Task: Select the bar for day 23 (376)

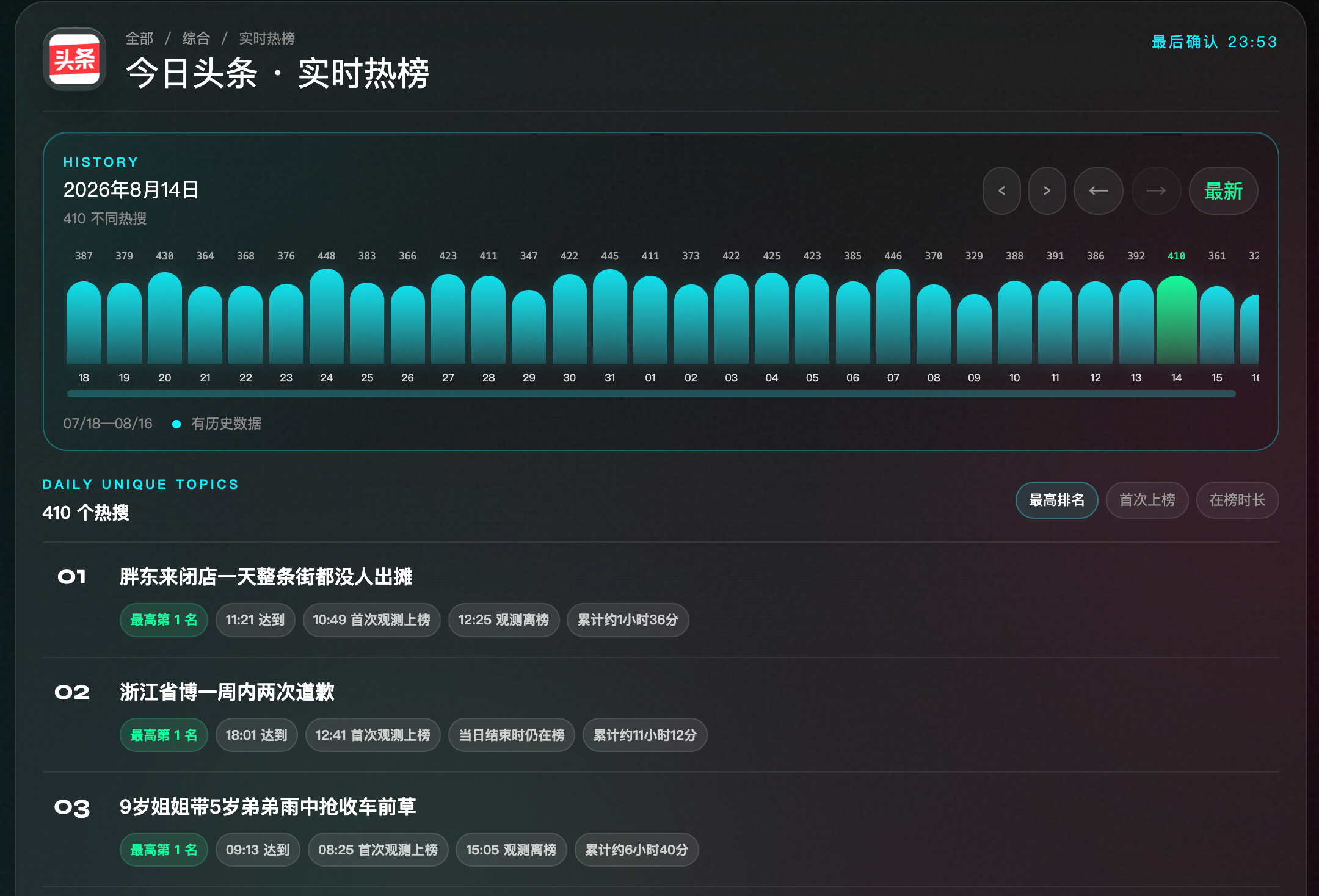Action: pos(286,323)
